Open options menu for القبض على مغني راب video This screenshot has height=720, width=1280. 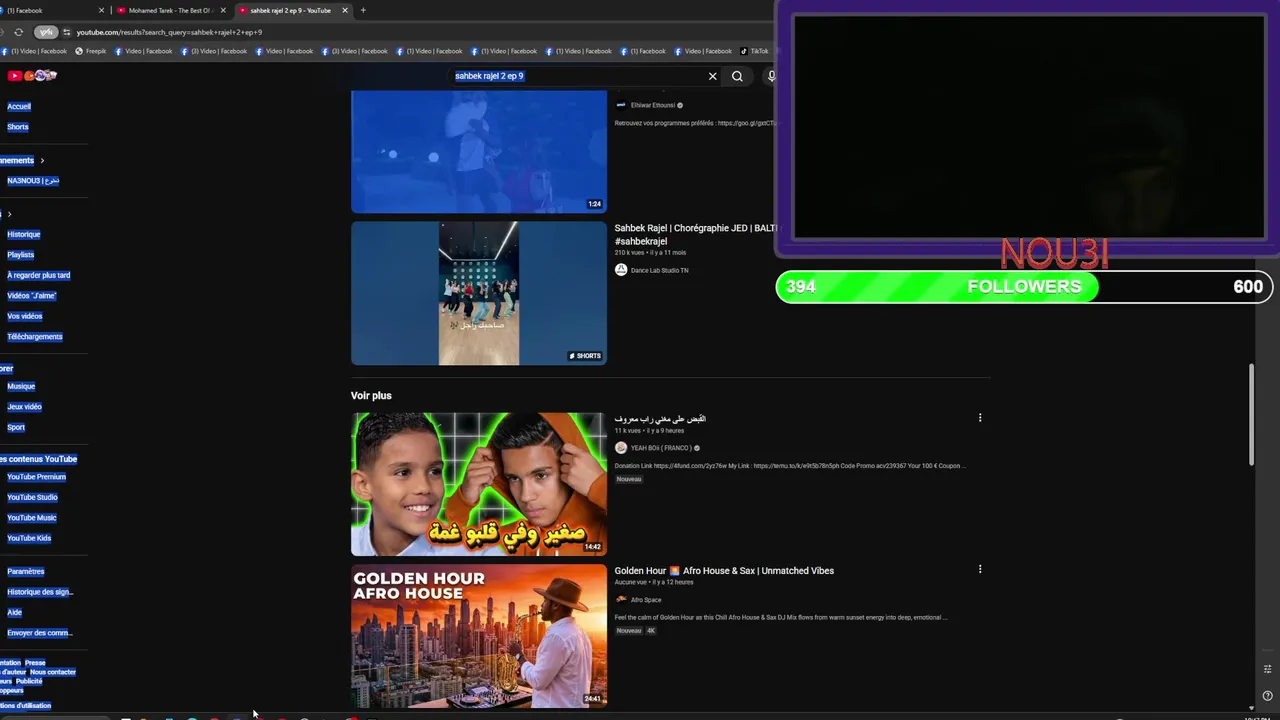point(980,417)
